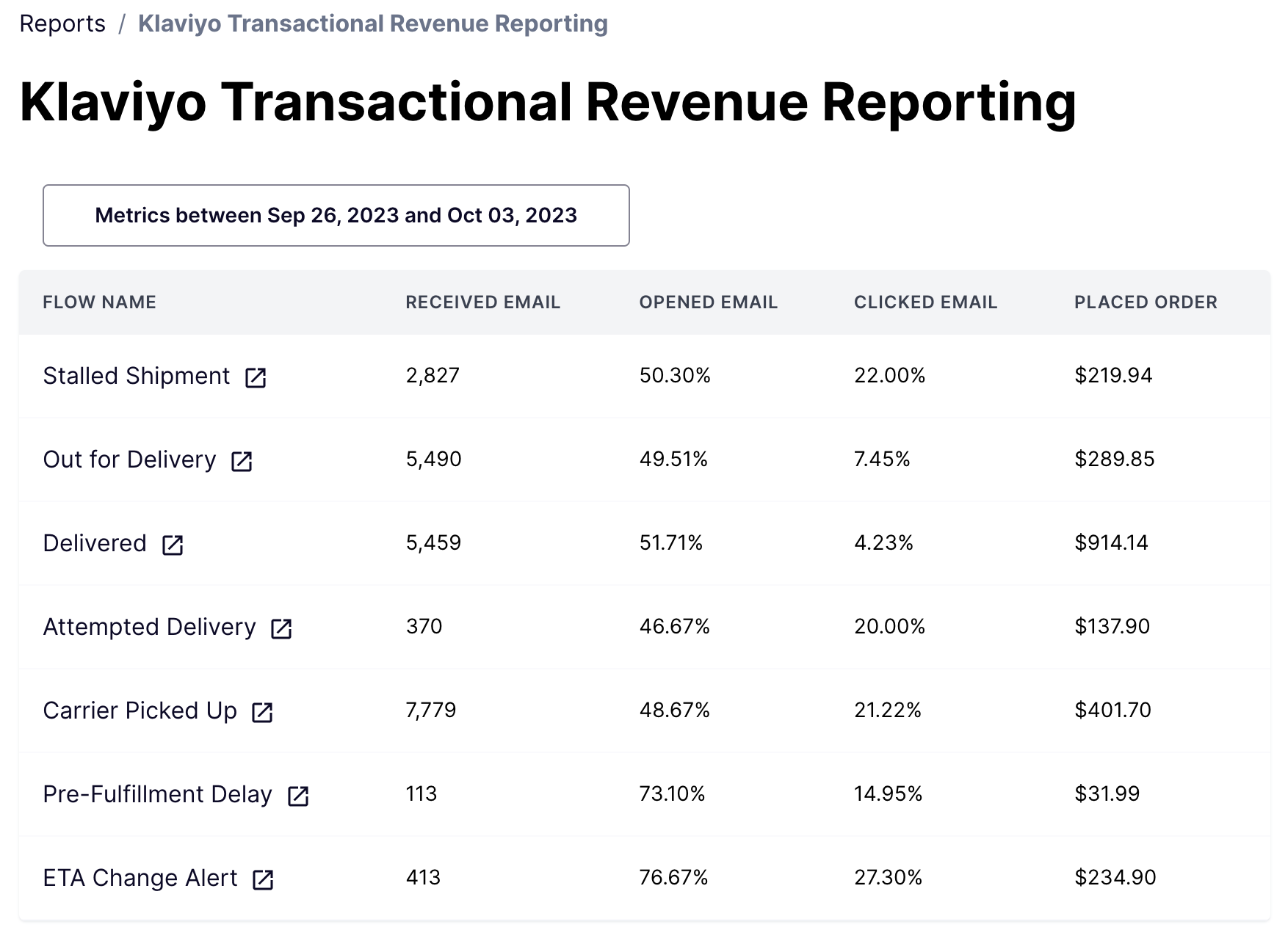Click Stalled Shipment flow name
1288x941 pixels.
tap(137, 376)
